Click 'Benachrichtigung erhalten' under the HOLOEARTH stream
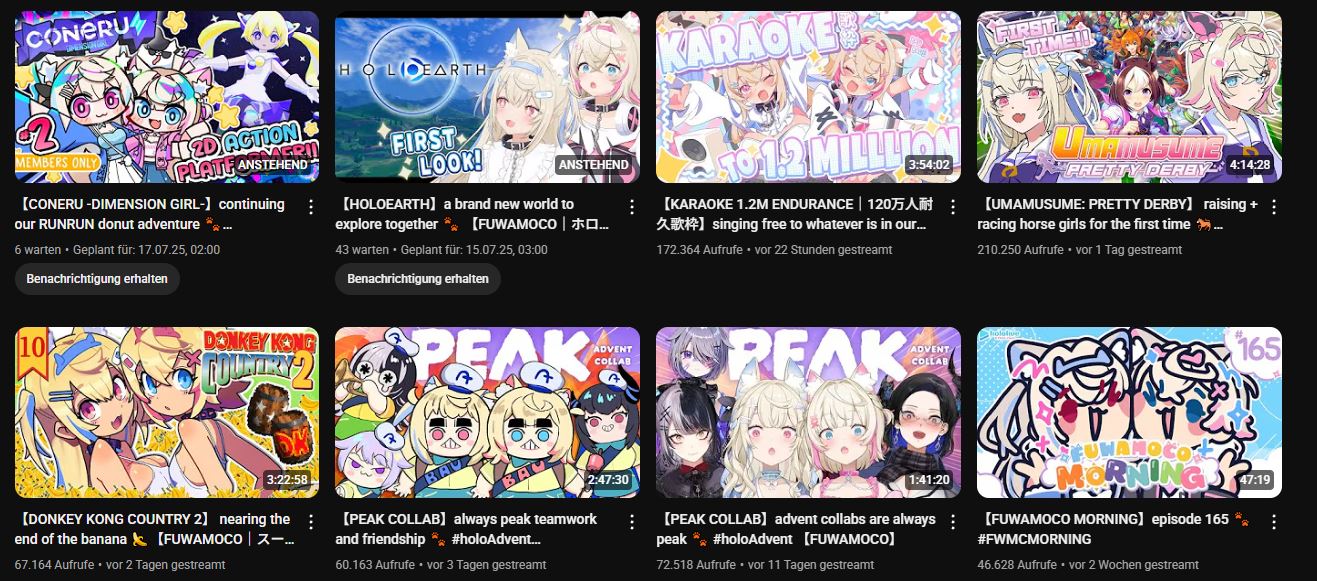Screen dimensions: 1317x581 418,279
